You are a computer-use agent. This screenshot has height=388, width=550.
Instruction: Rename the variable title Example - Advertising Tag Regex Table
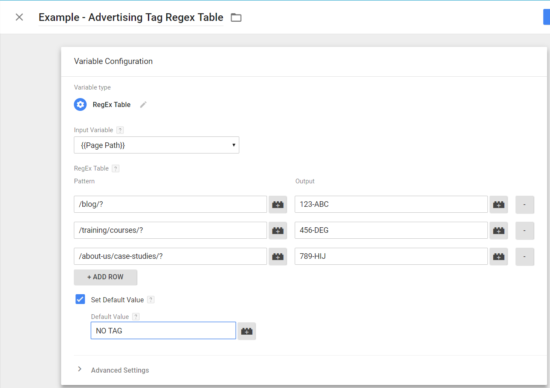[x=131, y=17]
